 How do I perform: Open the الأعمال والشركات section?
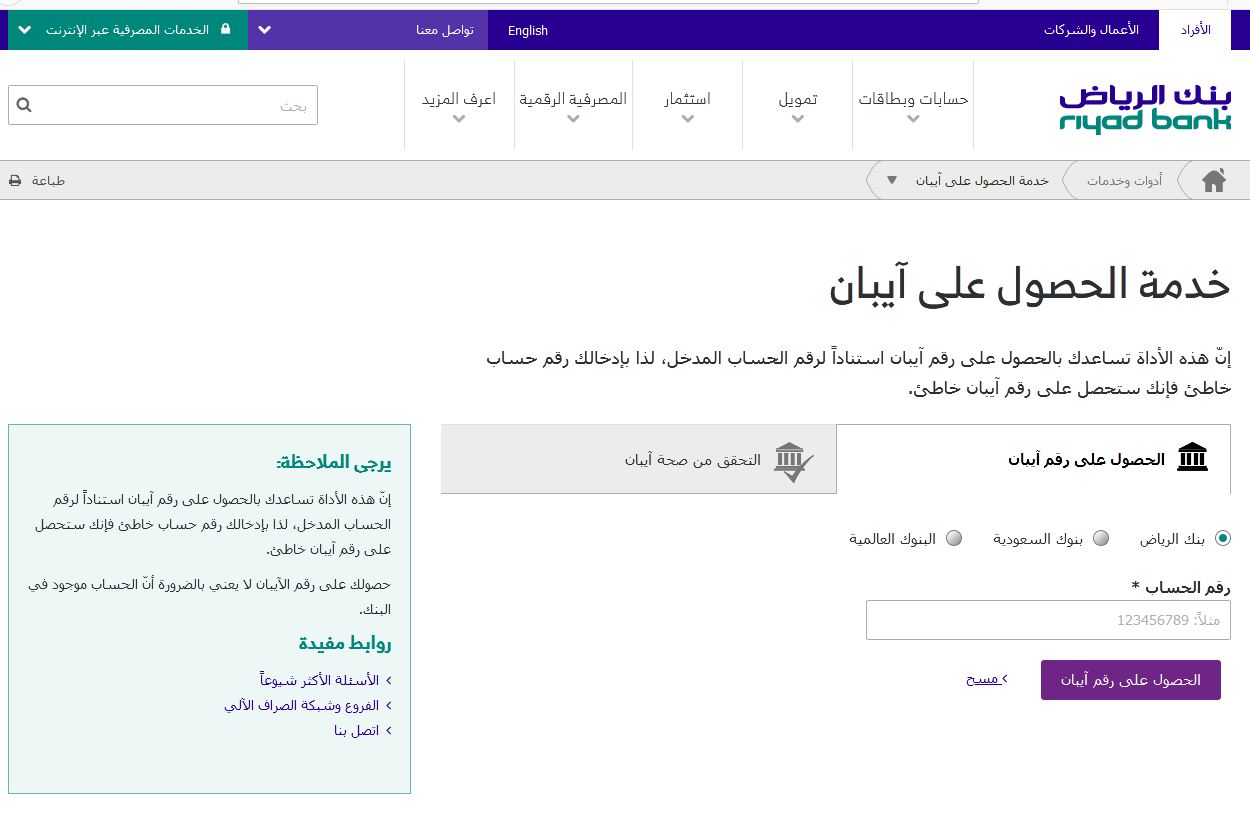(1091, 30)
